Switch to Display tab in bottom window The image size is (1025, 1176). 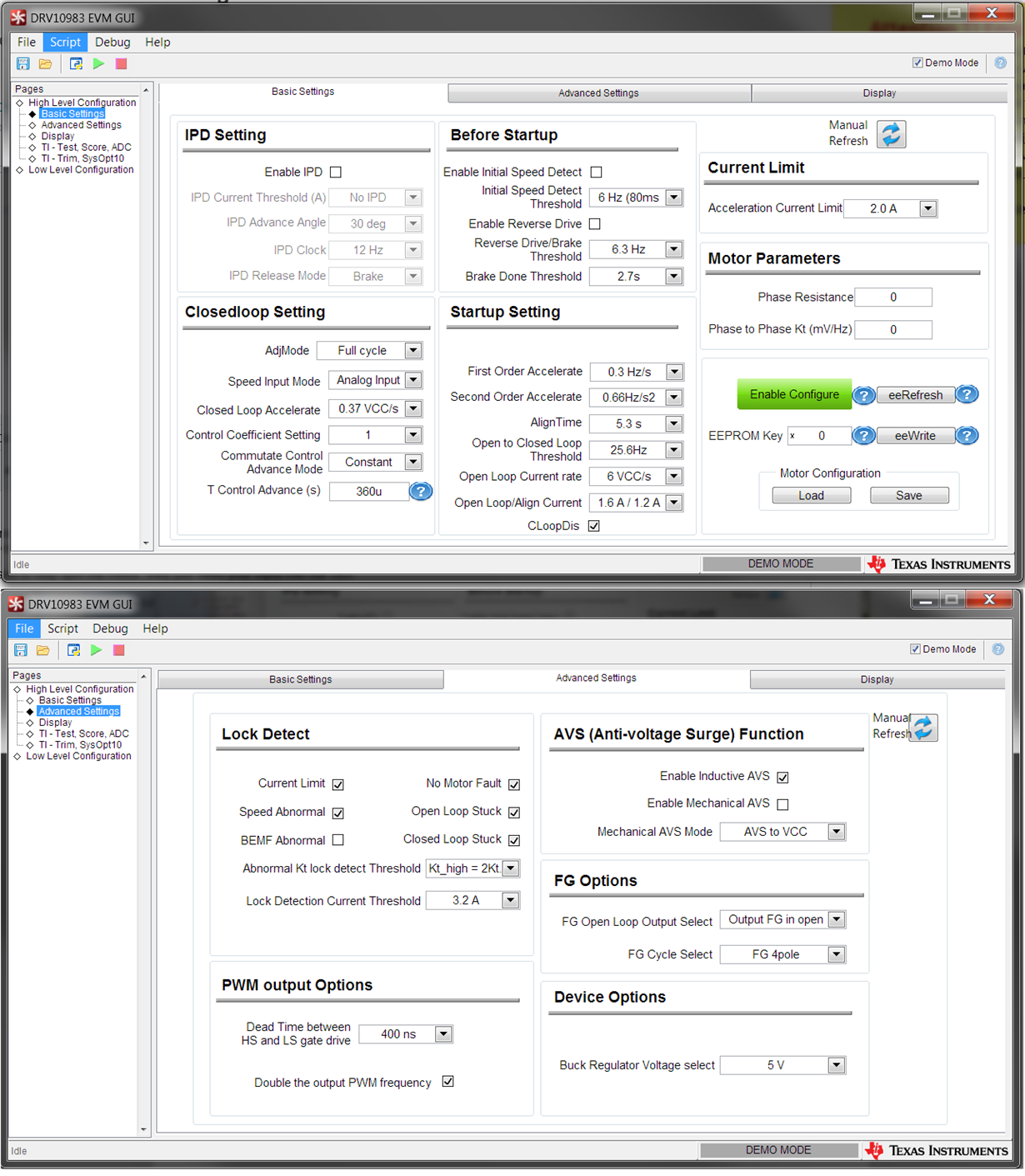click(x=877, y=679)
